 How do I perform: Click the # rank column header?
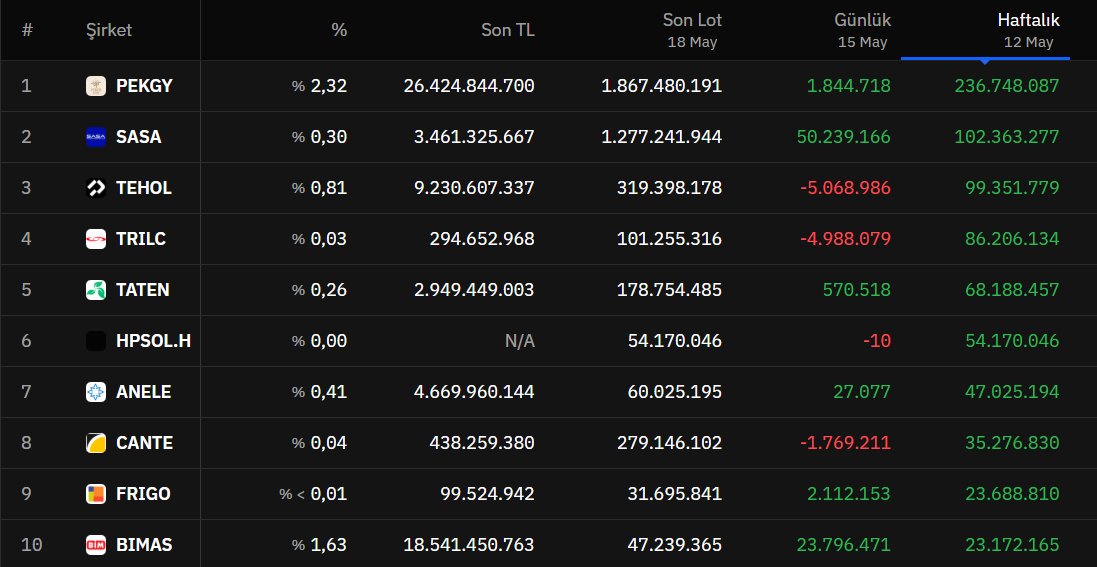27,30
